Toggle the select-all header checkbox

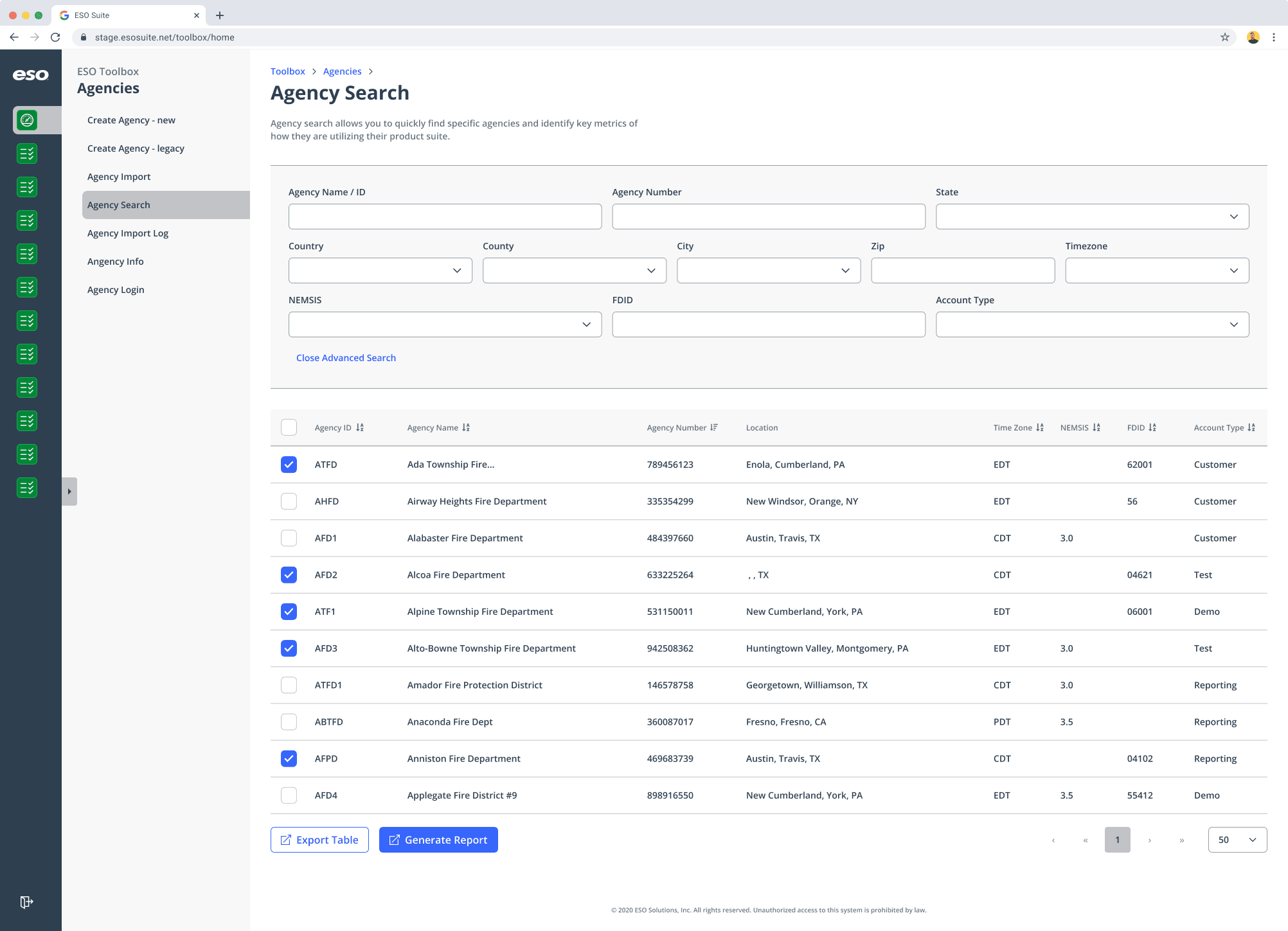click(x=289, y=428)
